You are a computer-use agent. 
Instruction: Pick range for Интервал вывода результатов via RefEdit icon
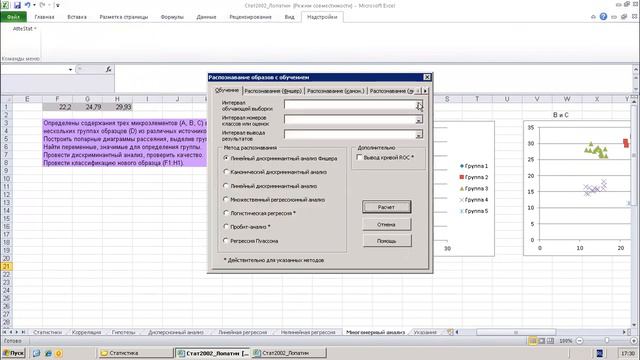(x=419, y=135)
